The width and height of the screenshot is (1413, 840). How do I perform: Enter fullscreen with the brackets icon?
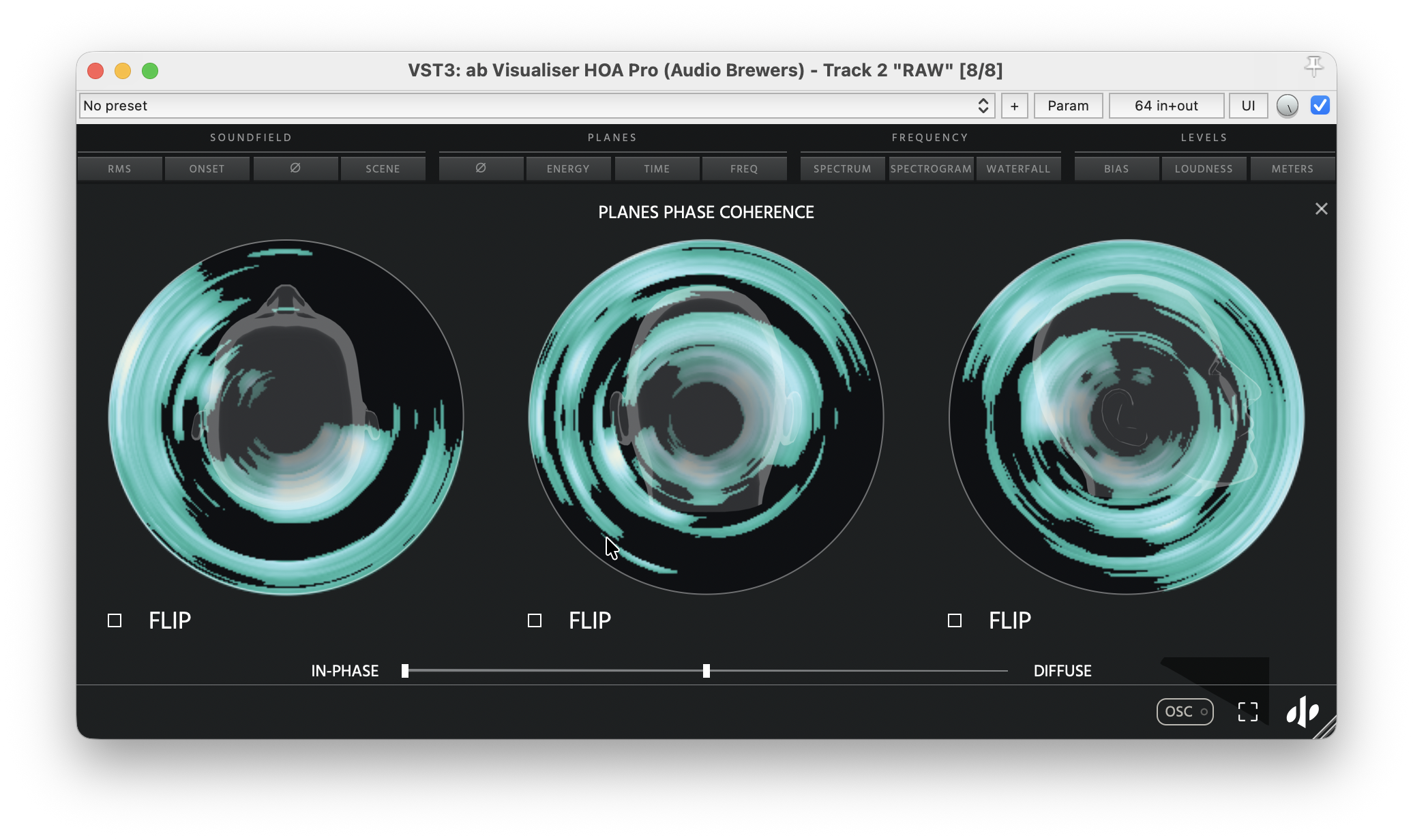[x=1248, y=712]
